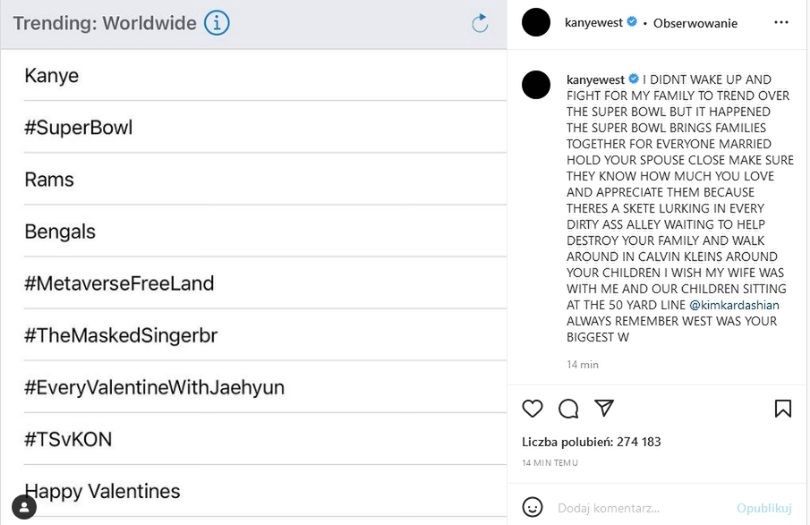Open the emoji picker in the comment box
The image size is (810, 525).
point(533,506)
